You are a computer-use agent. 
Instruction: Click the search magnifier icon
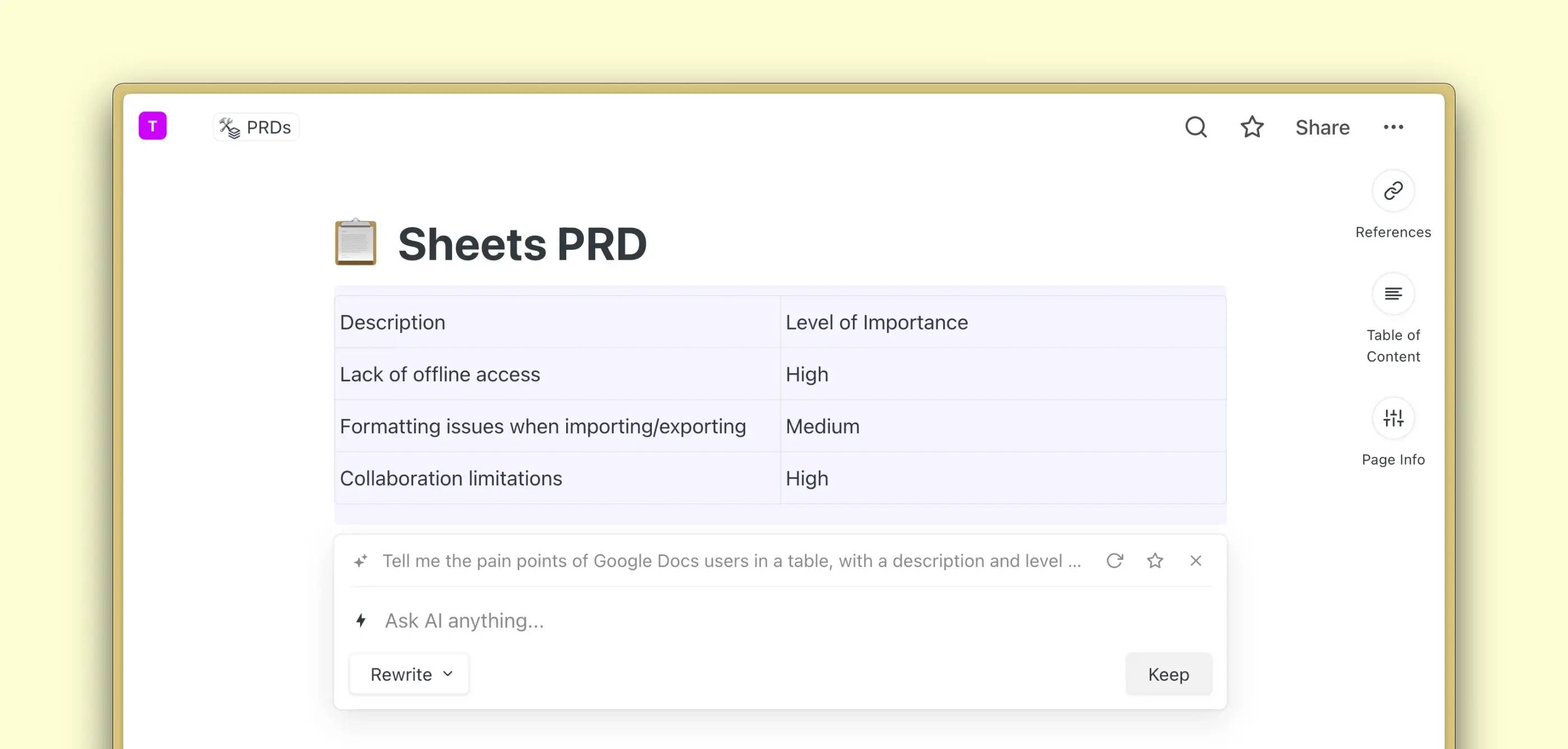coord(1196,127)
